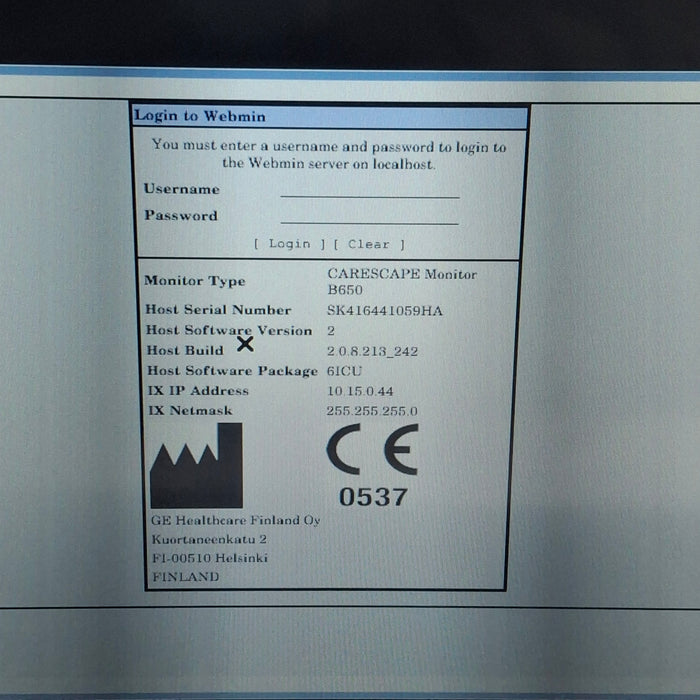Image resolution: width=700 pixels, height=700 pixels.
Task: Click 'GE Healthcare Finland Oy' text
Action: pos(235,521)
